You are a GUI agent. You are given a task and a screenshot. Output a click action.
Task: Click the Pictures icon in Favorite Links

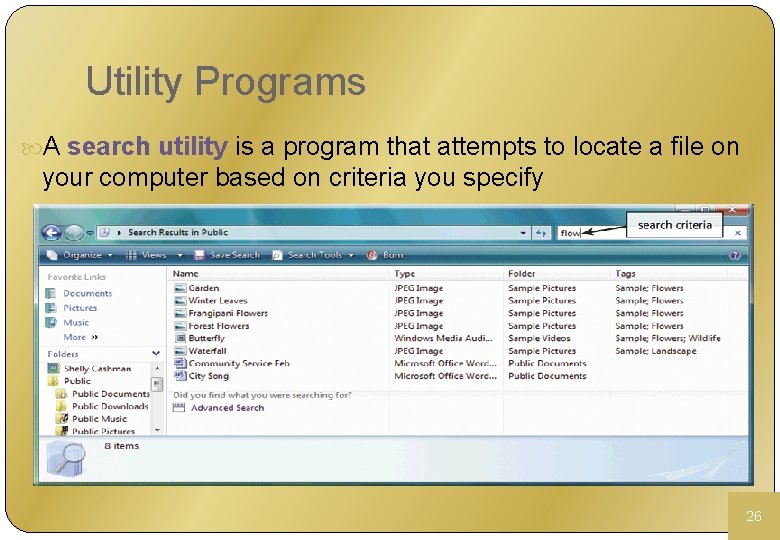pos(51,308)
